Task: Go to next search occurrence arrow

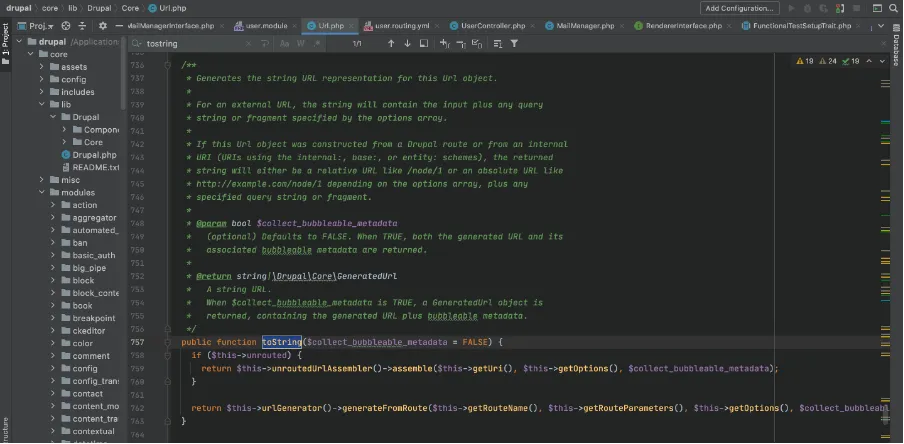Action: tap(407, 43)
